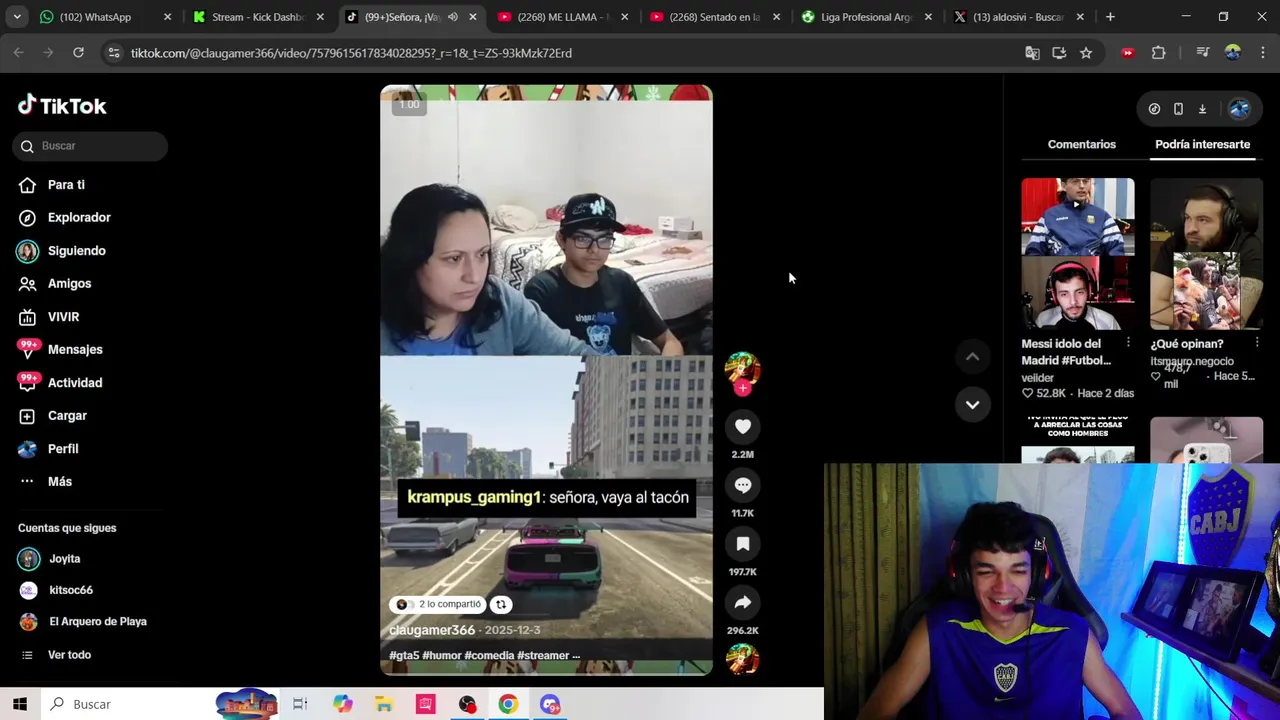Image resolution: width=1280 pixels, height=720 pixels.
Task: Switch to Kick Stream Dashboard tab
Action: click(x=259, y=17)
